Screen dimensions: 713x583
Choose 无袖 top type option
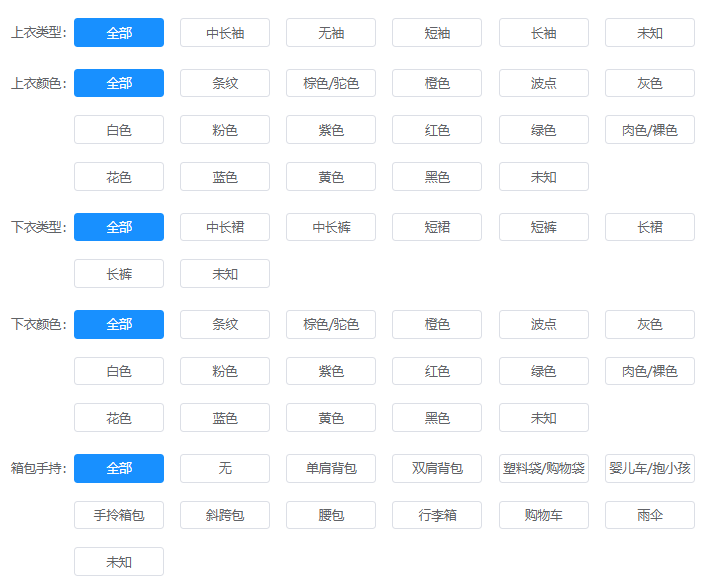(331, 33)
